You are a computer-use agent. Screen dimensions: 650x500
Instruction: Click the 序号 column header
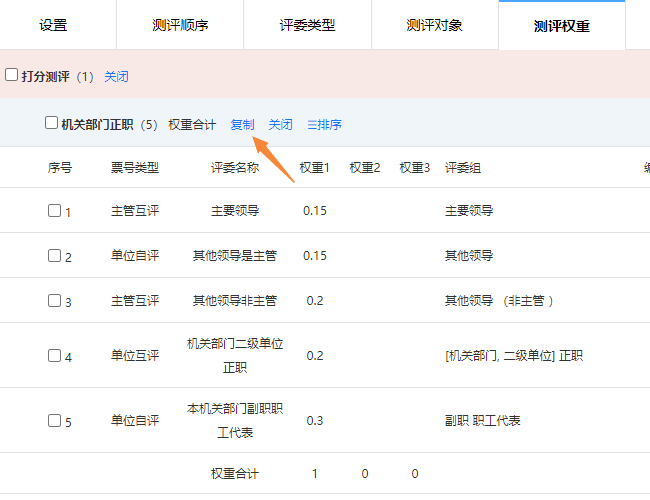[x=60, y=168]
